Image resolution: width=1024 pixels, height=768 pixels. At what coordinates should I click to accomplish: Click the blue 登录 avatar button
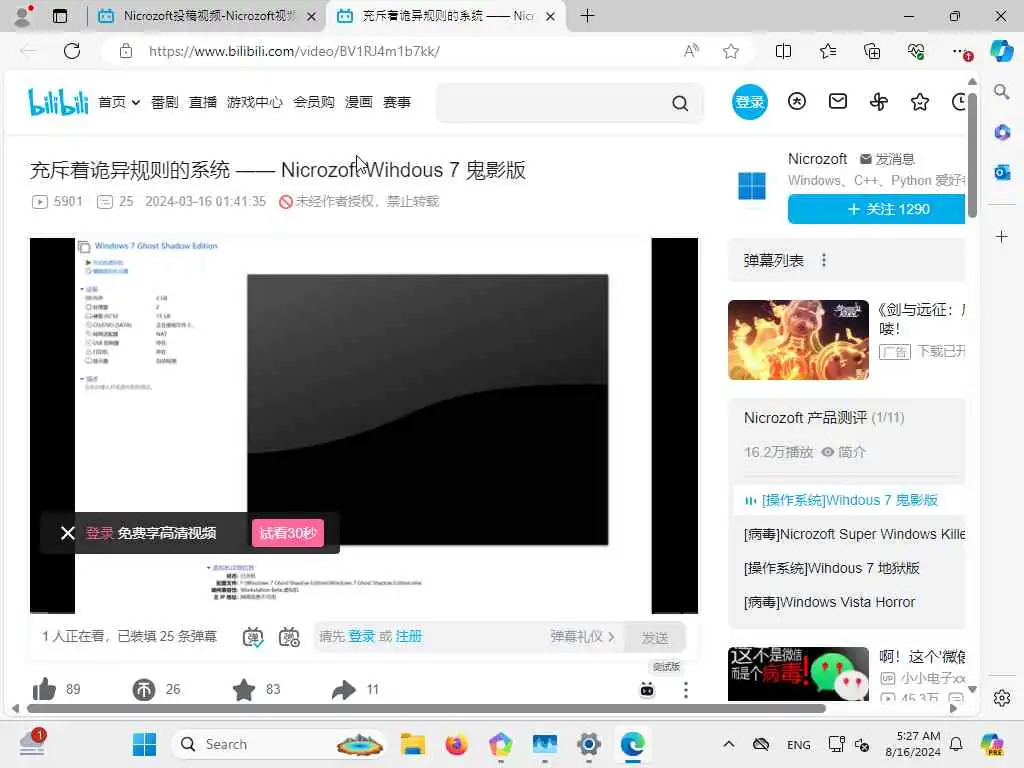pos(749,102)
